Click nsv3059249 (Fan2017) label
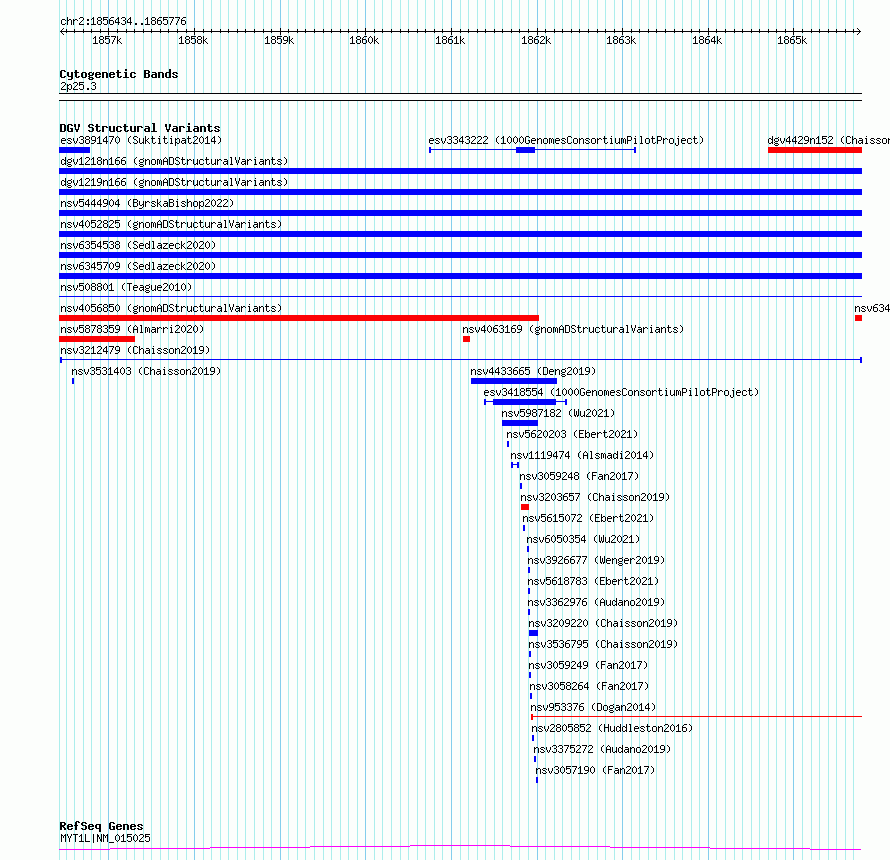Viewport: 890px width, 860px height. pyautogui.click(x=588, y=665)
